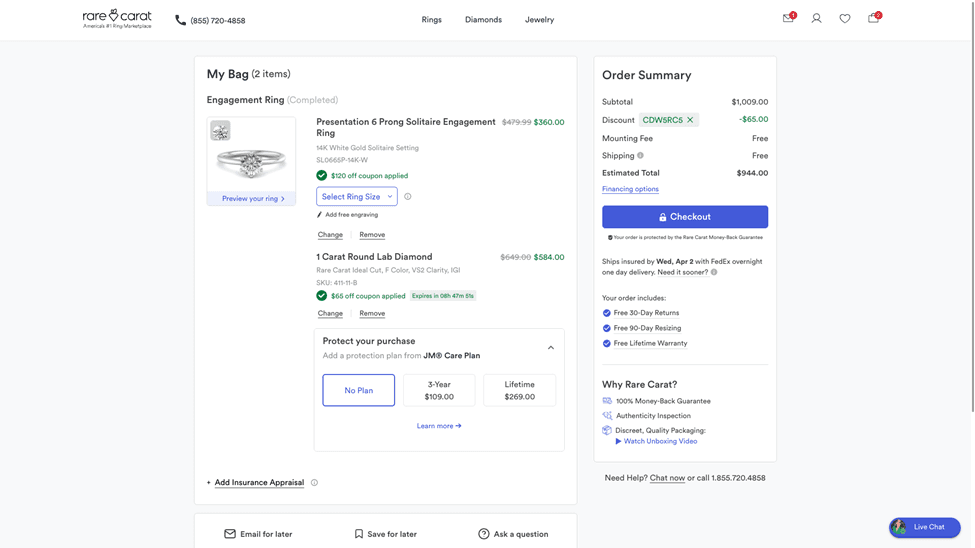Viewport: 975px width, 548px height.
Task: Click the Free 90-Day Resizing text
Action: (647, 328)
